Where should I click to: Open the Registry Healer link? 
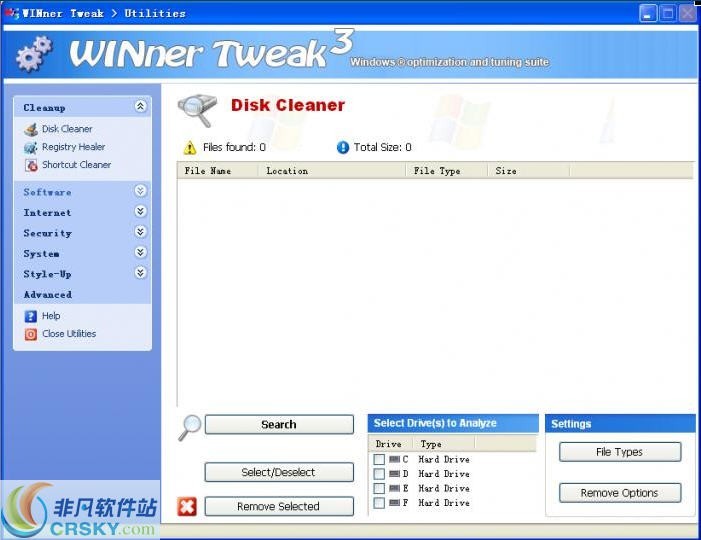(x=74, y=147)
